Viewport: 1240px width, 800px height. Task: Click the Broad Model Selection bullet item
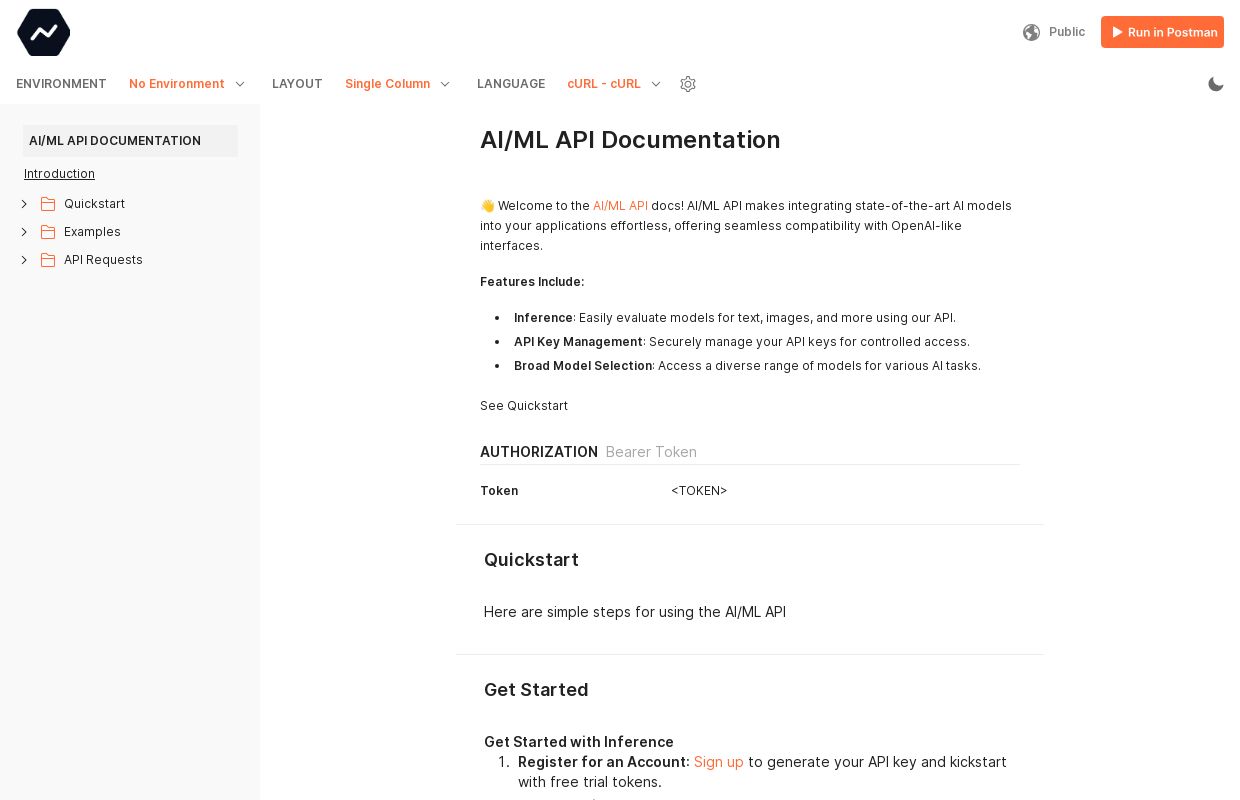tap(747, 366)
